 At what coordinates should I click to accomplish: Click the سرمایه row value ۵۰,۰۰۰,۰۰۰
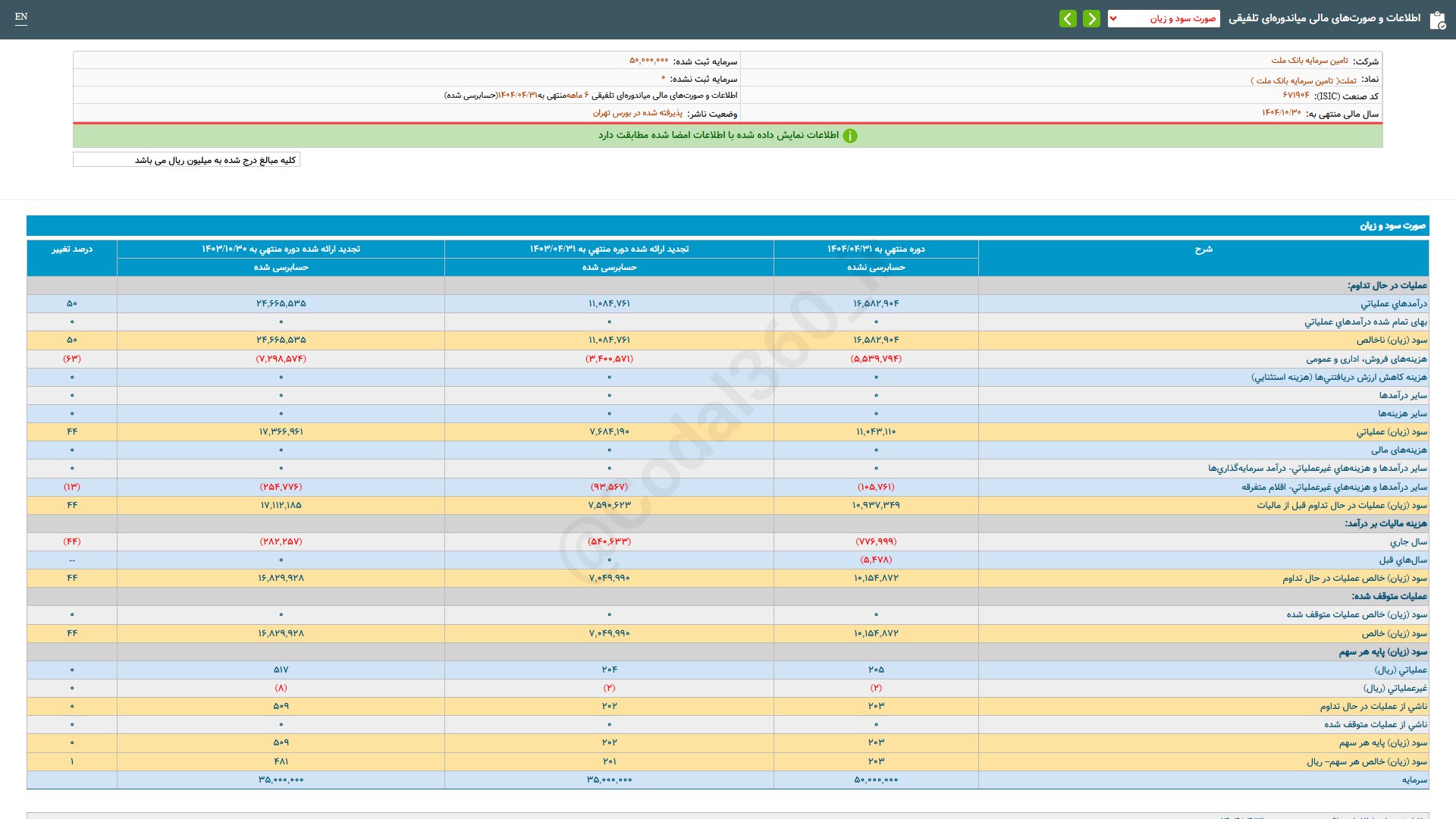(876, 780)
